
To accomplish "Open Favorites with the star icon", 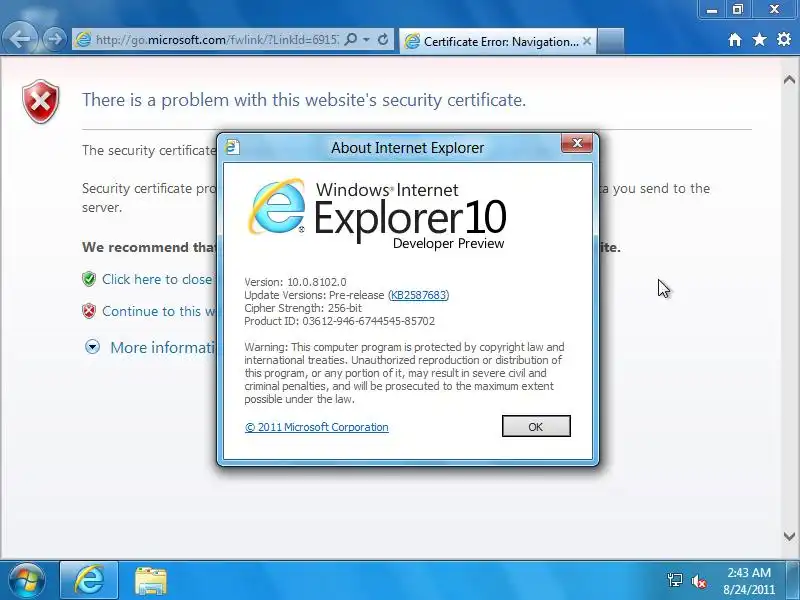I will coord(759,39).
